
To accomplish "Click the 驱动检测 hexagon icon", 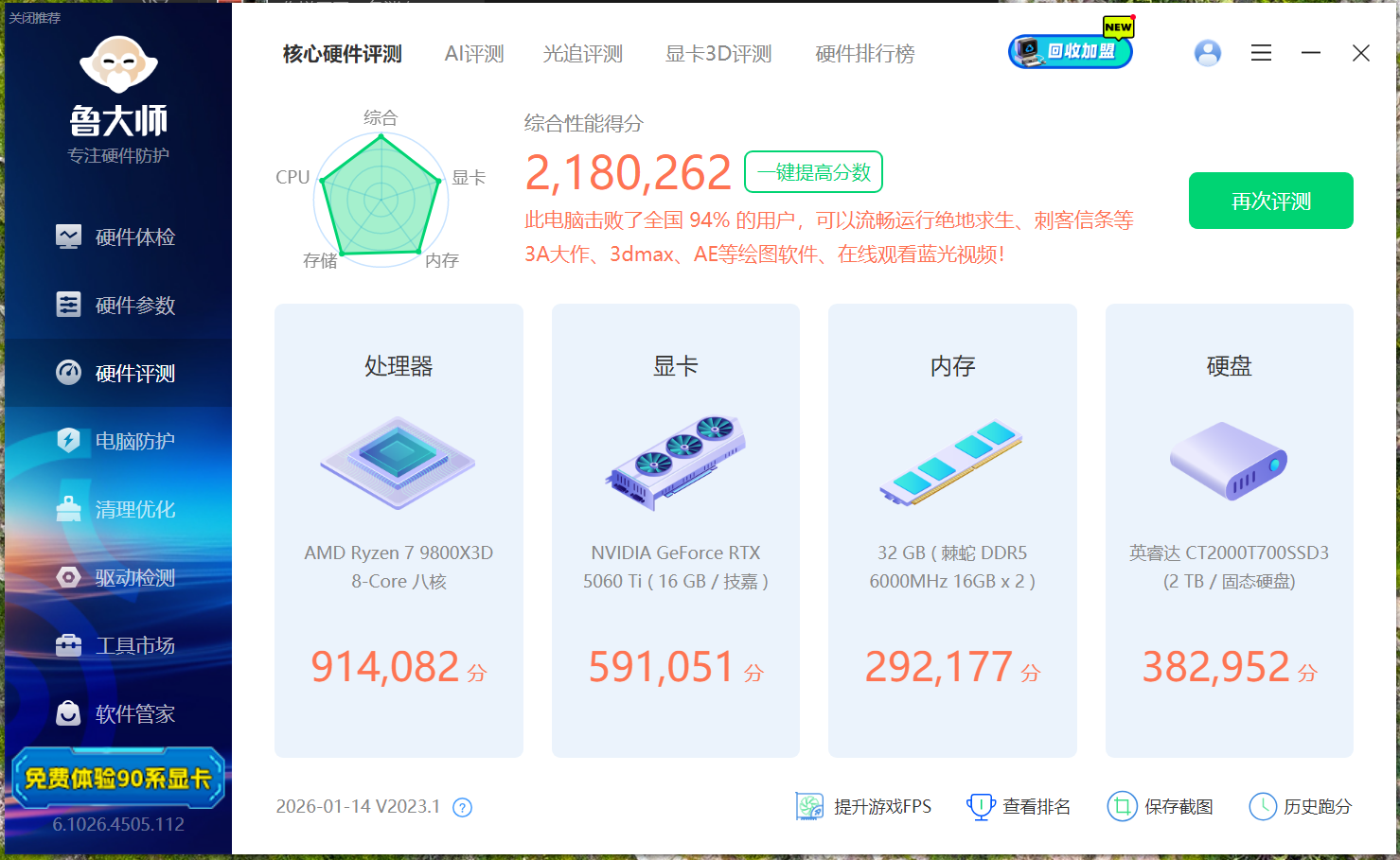I will click(x=68, y=577).
